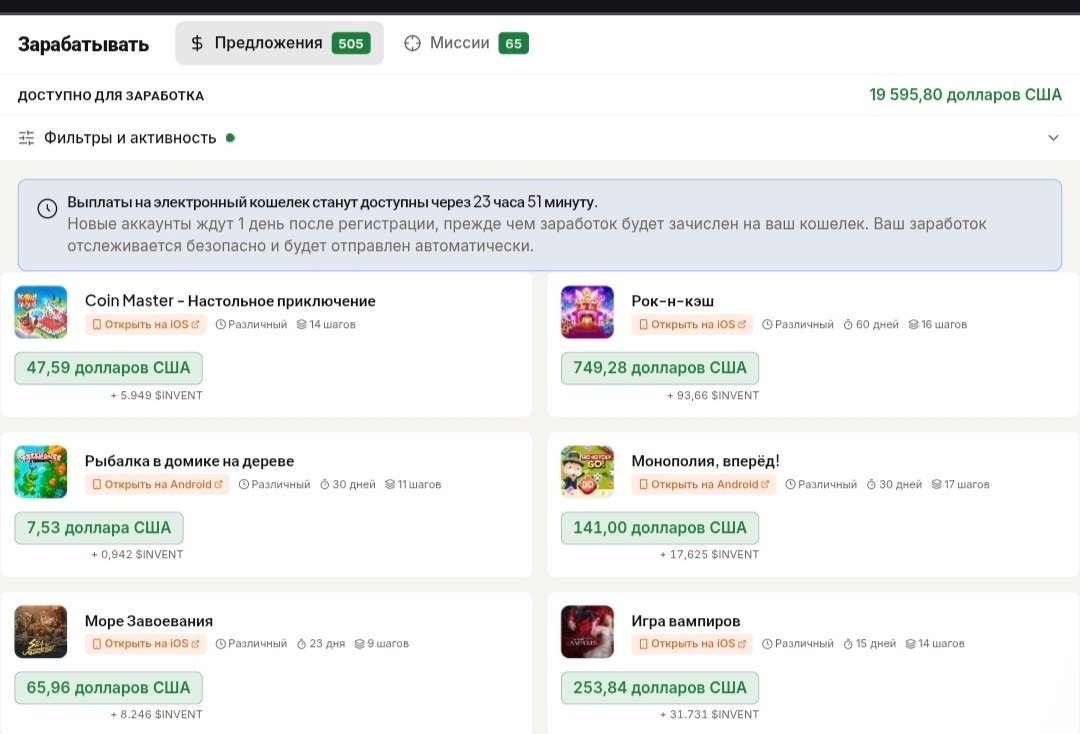This screenshot has width=1080, height=734.
Task: Click the 23 дня timer on Море Завоевания
Action: tap(321, 644)
